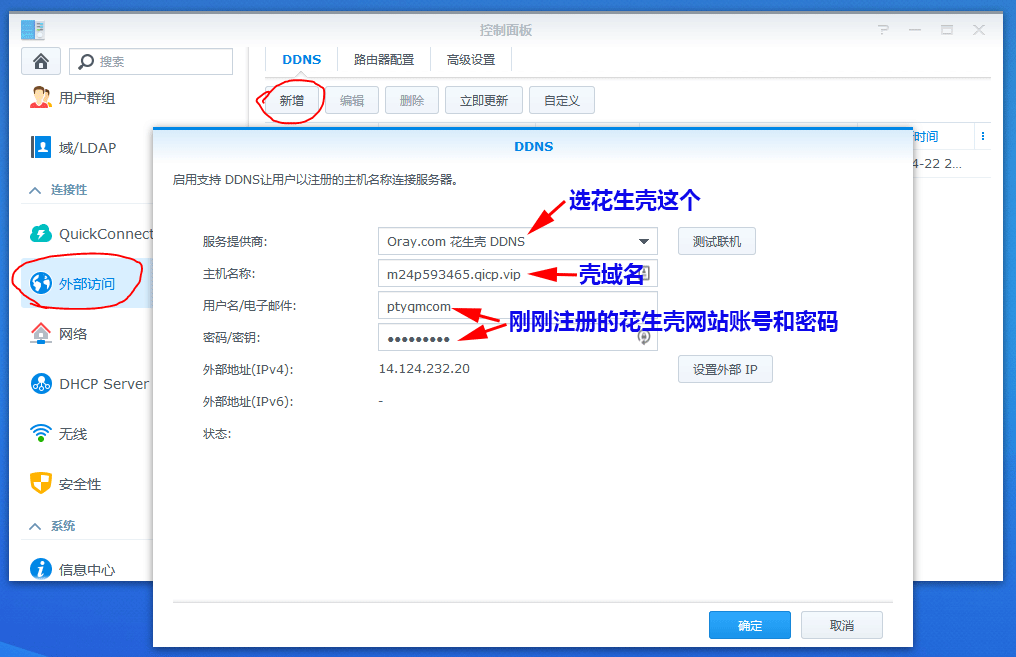Open 信息中心 info icon
The width and height of the screenshot is (1016, 657).
click(41, 569)
